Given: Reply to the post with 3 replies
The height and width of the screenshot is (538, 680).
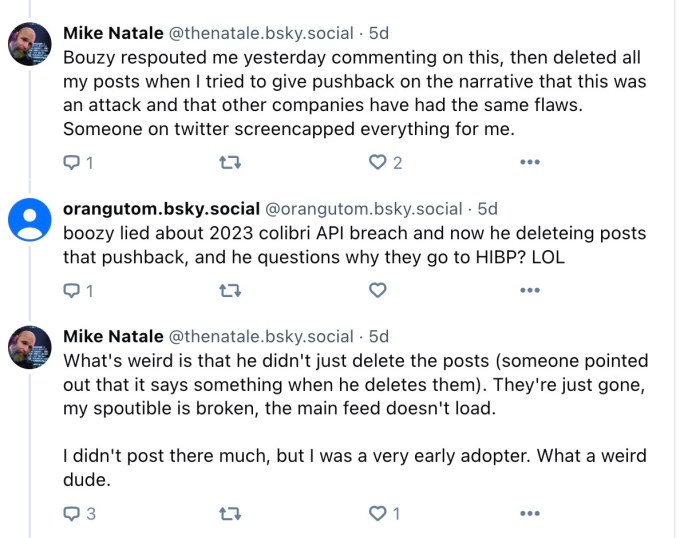Looking at the screenshot, I should click(71, 514).
